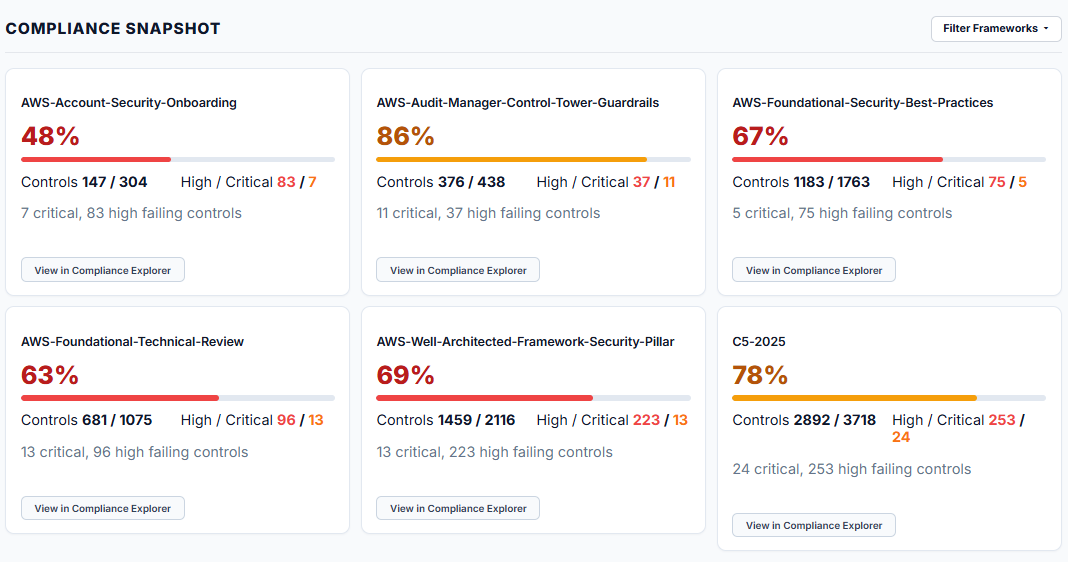
Task: Click High / Critical 37 / 11 value
Action: (x=606, y=182)
